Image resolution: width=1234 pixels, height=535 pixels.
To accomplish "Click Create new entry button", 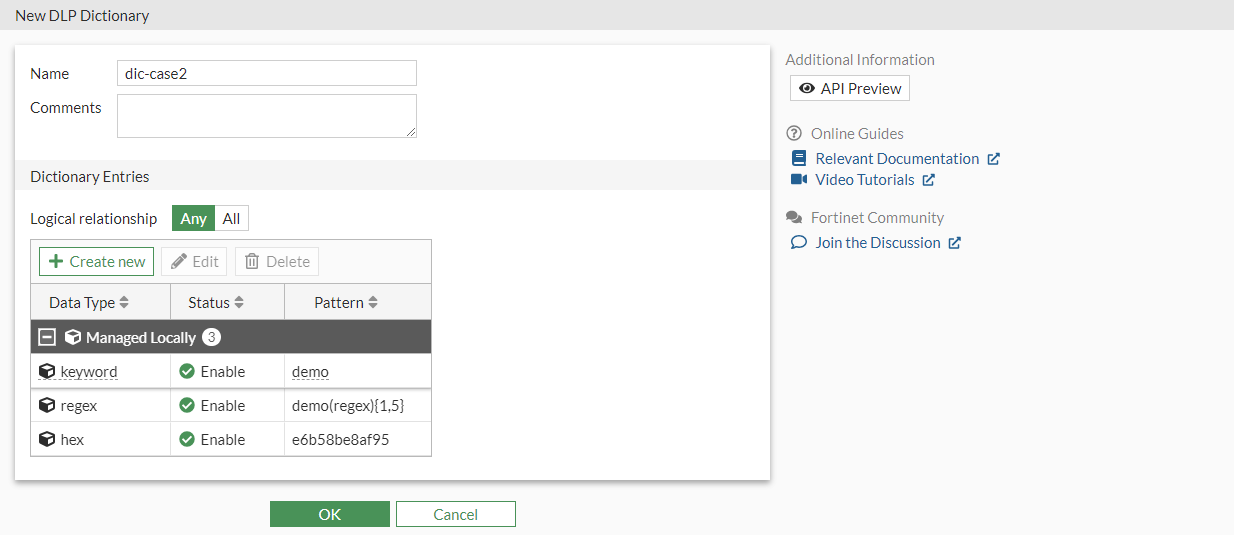I will coord(97,261).
